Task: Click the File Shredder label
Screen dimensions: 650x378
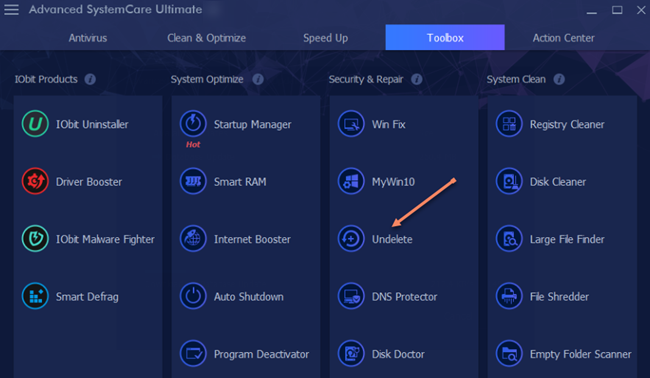Action: click(559, 297)
